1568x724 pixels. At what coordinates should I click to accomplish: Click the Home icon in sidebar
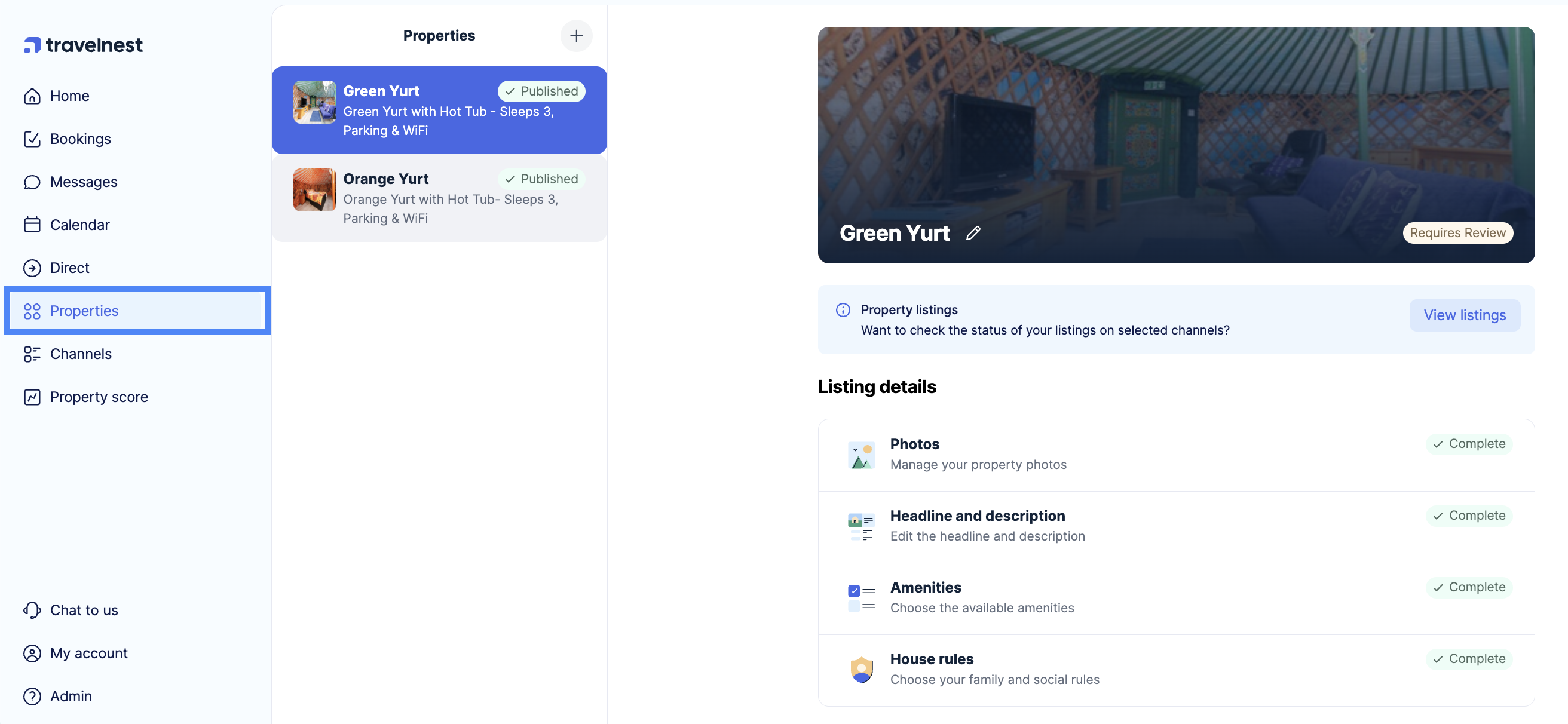click(32, 96)
